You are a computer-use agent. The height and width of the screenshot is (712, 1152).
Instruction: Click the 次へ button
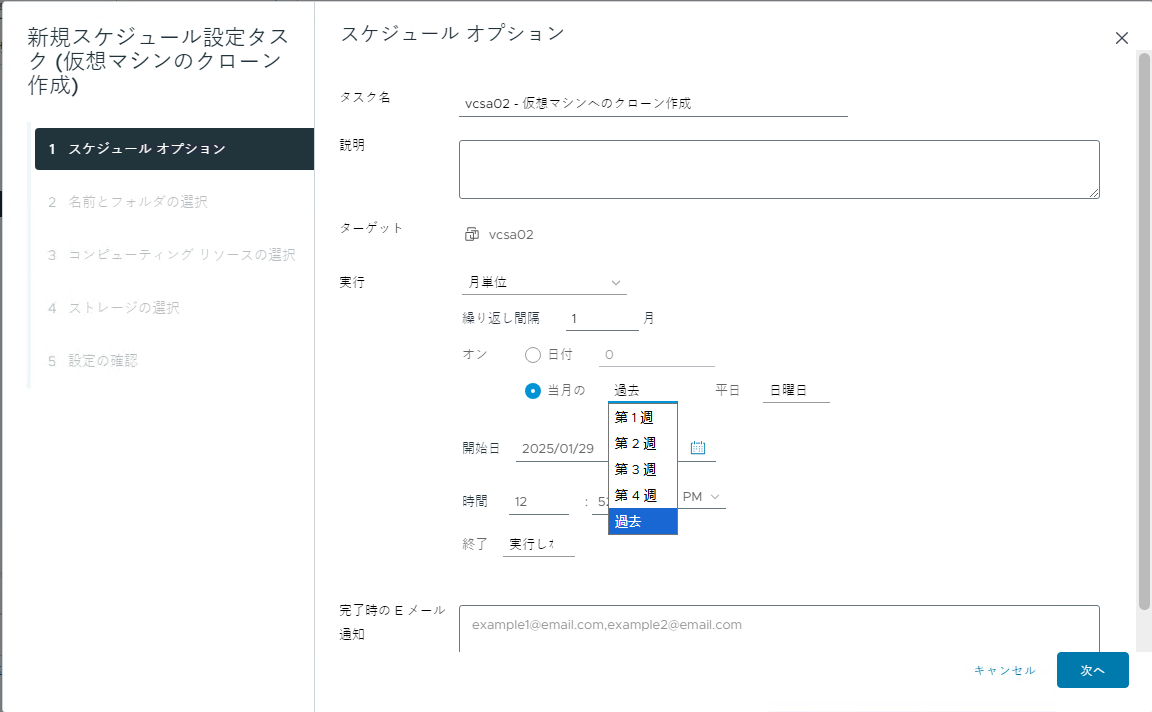pyautogui.click(x=1092, y=670)
